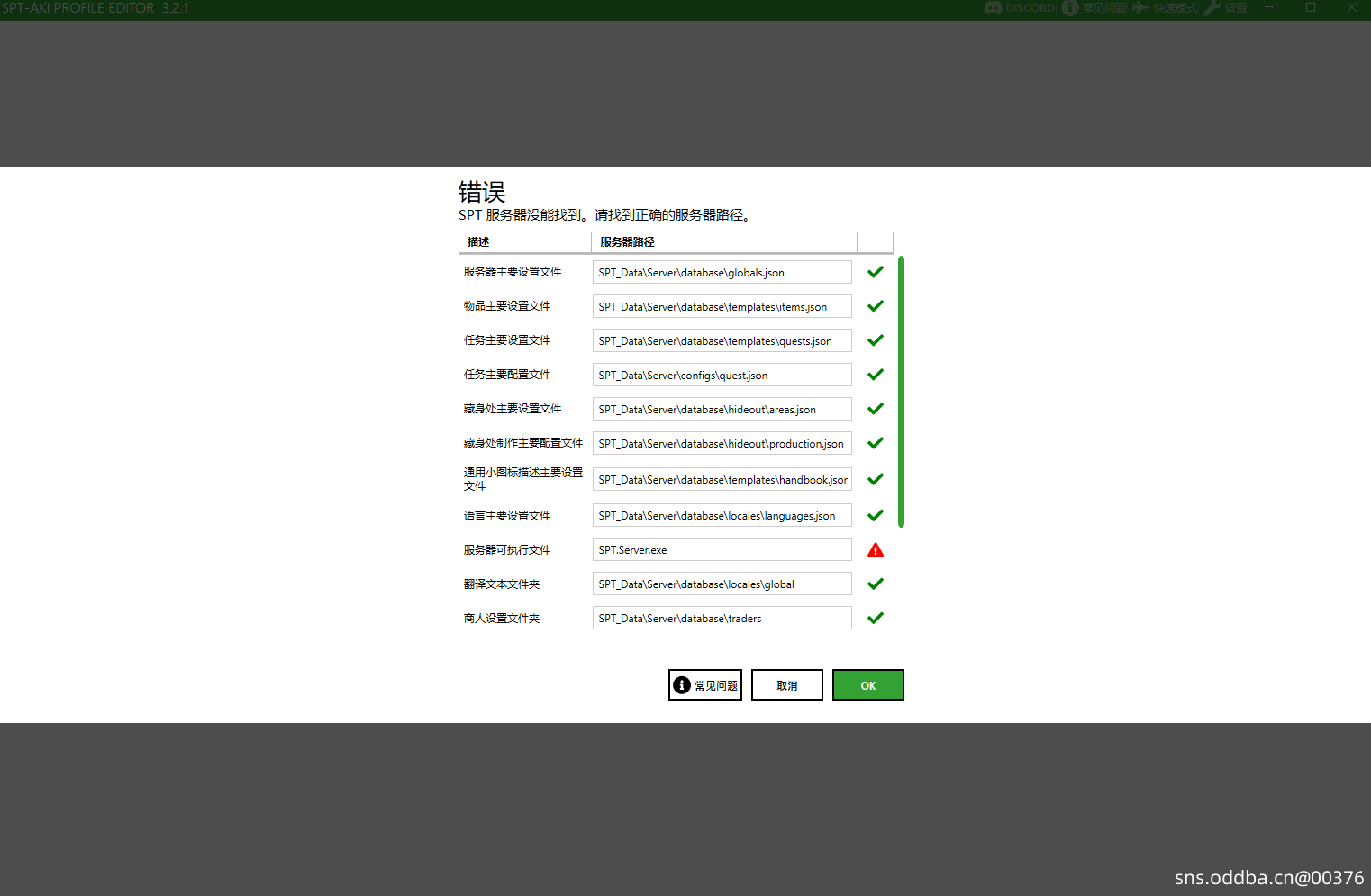Select the 翻译文本文件夹 row label
Image resolution: width=1371 pixels, height=896 pixels.
coord(502,584)
